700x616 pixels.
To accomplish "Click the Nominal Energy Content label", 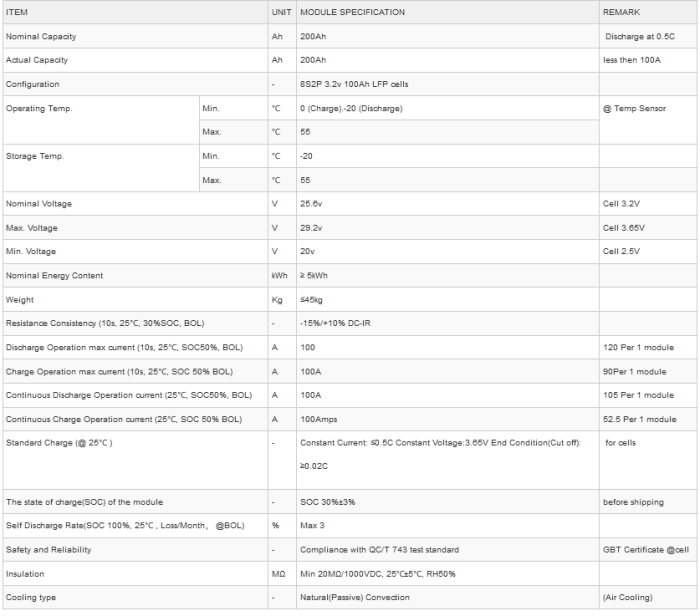I will click(54, 275).
